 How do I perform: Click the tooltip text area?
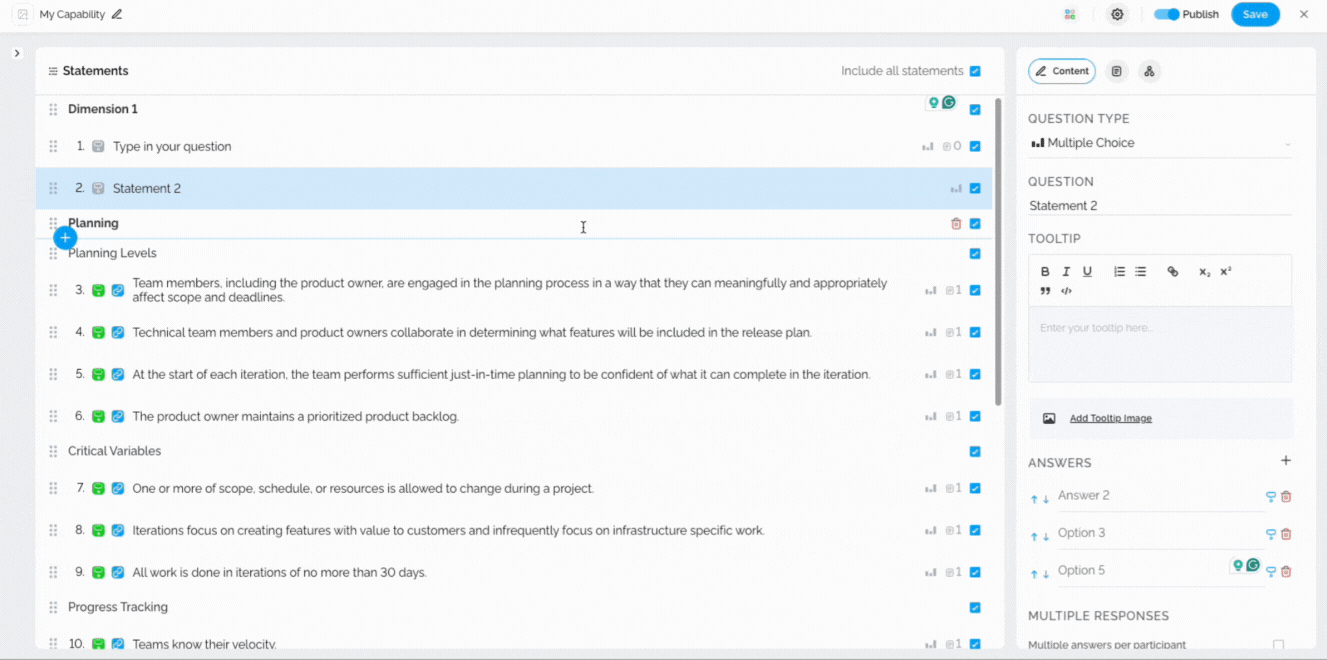coord(1160,344)
